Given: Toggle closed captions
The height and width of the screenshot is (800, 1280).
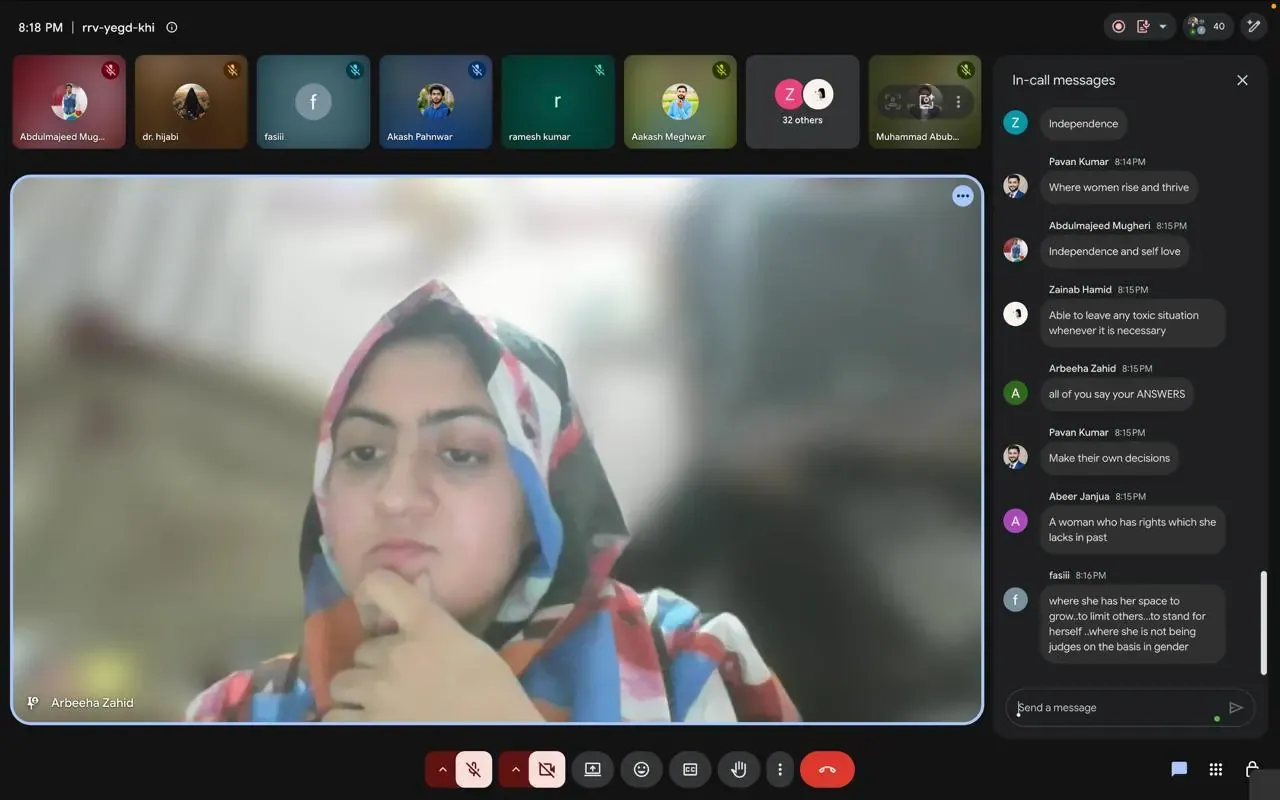Looking at the screenshot, I should click(690, 769).
